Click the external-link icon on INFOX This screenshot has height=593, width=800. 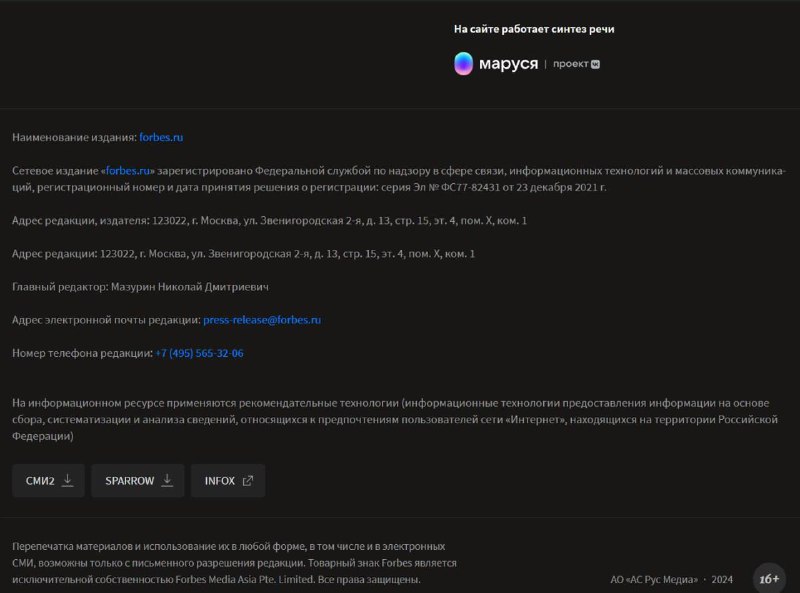(x=247, y=481)
